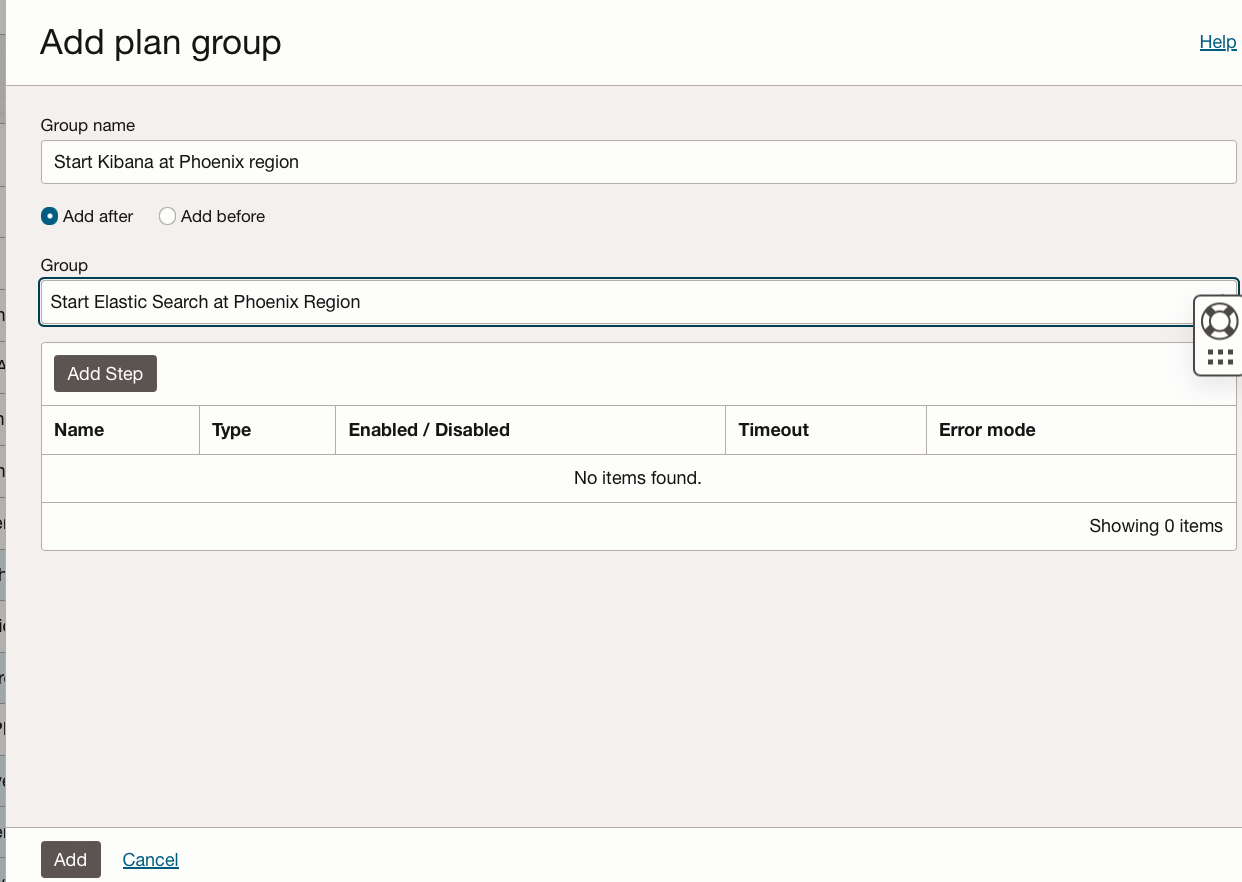Sort the table by Type column
Screen dimensions: 1242x882
coord(230,429)
